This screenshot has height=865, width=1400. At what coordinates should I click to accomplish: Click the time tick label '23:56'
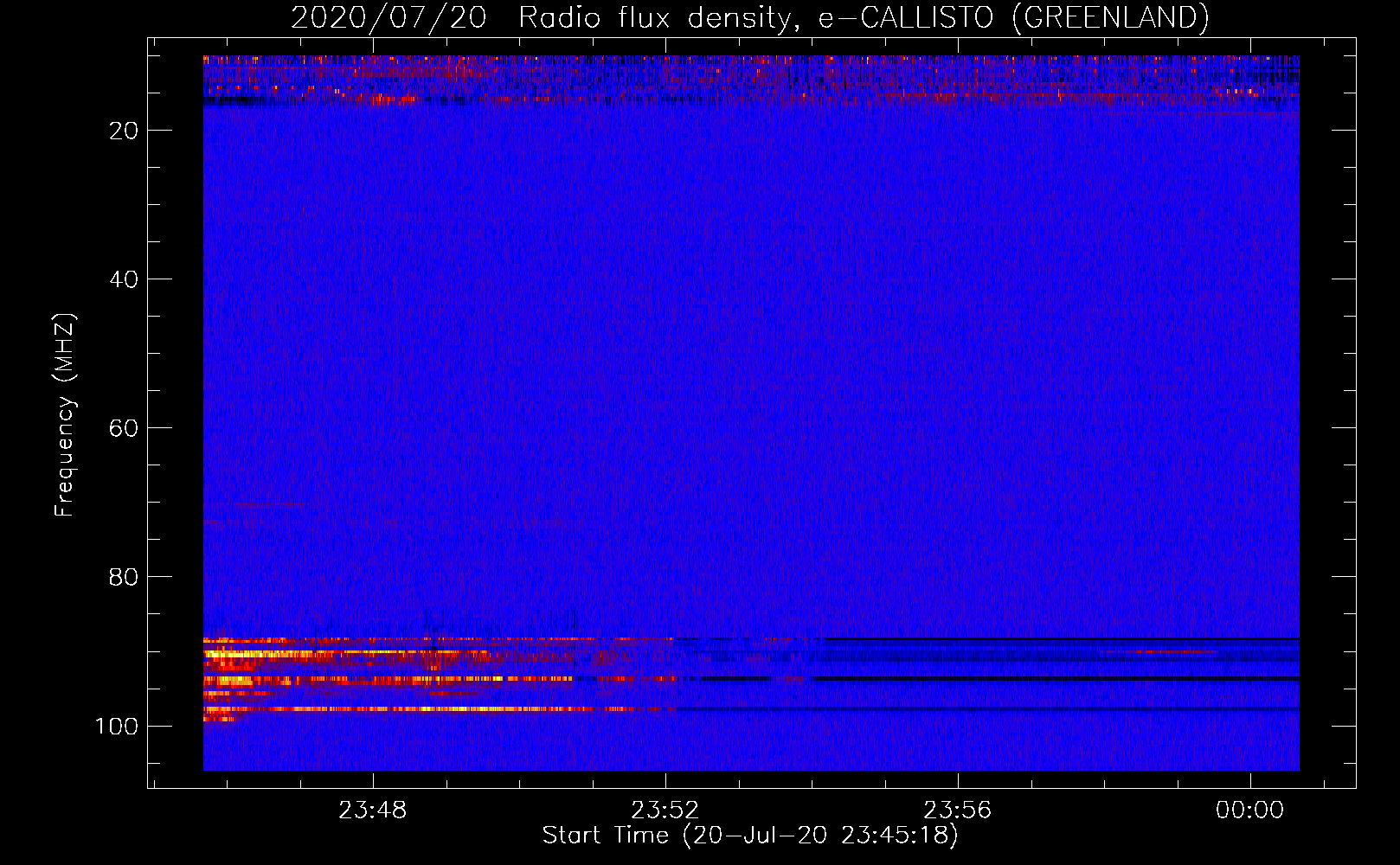[958, 811]
